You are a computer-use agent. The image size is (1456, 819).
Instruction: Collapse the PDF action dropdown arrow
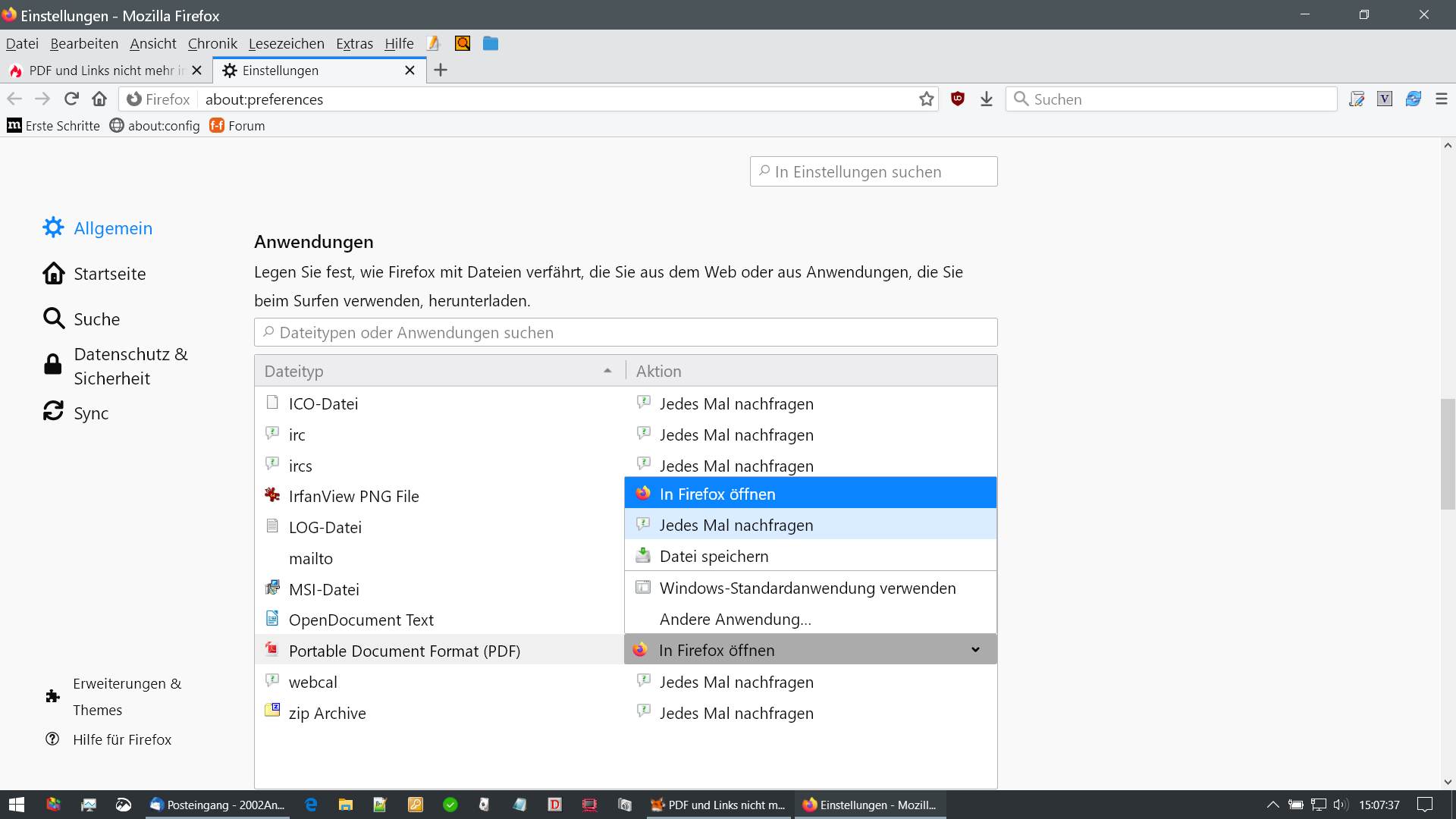[x=975, y=650]
